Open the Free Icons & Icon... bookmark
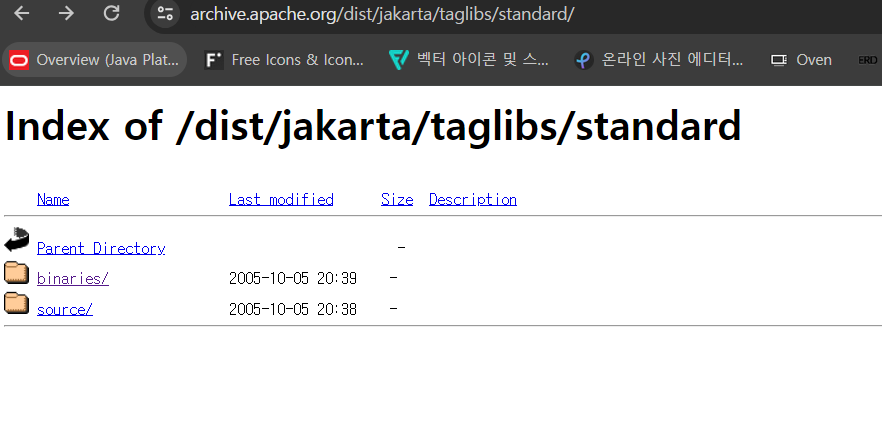 (x=284, y=60)
